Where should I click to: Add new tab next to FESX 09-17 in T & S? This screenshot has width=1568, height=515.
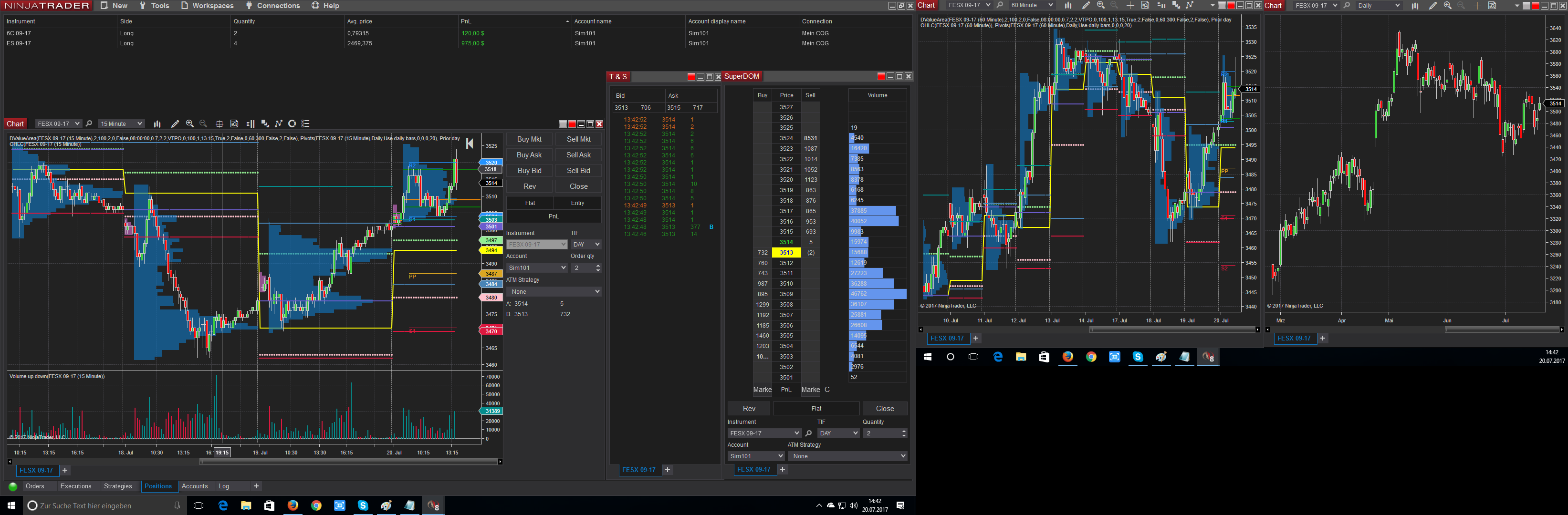pyautogui.click(x=668, y=470)
